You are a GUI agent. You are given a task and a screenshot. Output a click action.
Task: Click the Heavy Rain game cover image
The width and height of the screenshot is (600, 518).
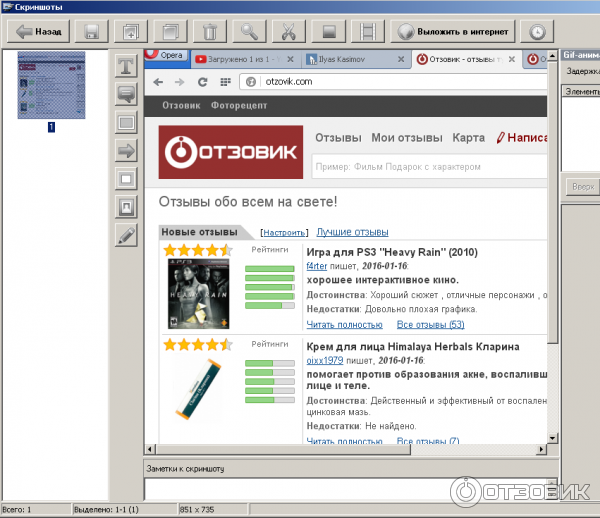(x=198, y=294)
